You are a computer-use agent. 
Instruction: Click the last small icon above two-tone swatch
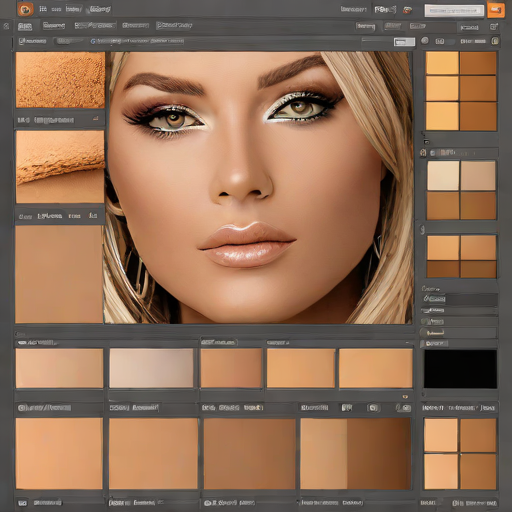403,408
